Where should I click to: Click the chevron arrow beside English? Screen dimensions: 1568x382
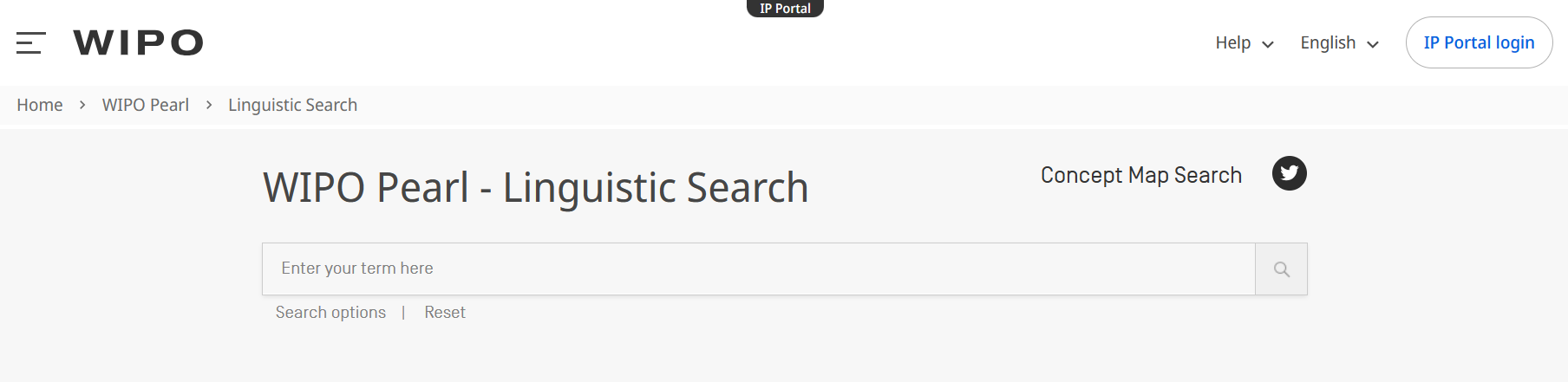[x=1373, y=44]
